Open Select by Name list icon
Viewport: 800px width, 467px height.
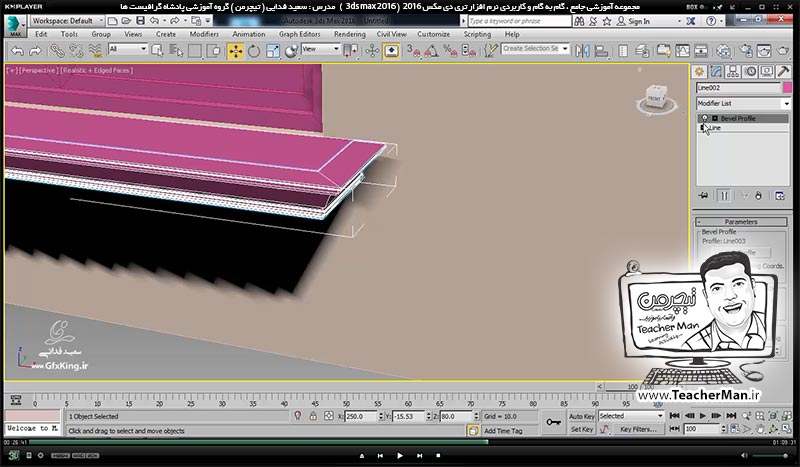176,51
